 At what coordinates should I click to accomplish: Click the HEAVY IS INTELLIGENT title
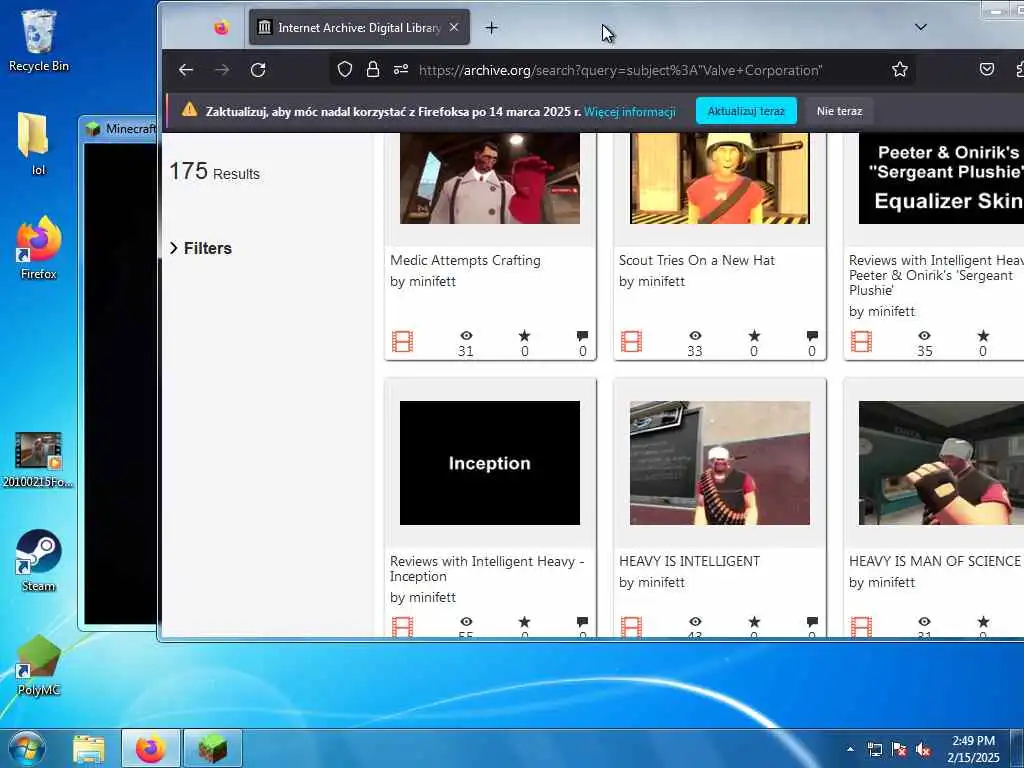(690, 561)
